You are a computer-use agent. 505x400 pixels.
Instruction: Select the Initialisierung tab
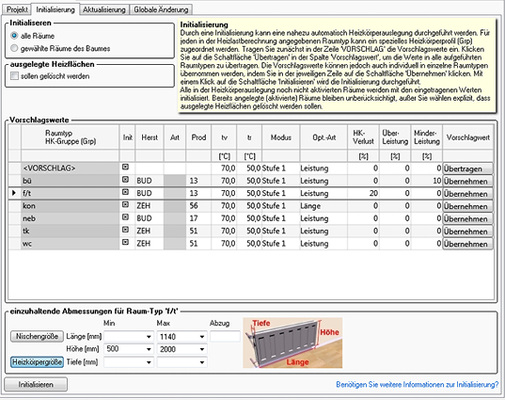[55, 9]
